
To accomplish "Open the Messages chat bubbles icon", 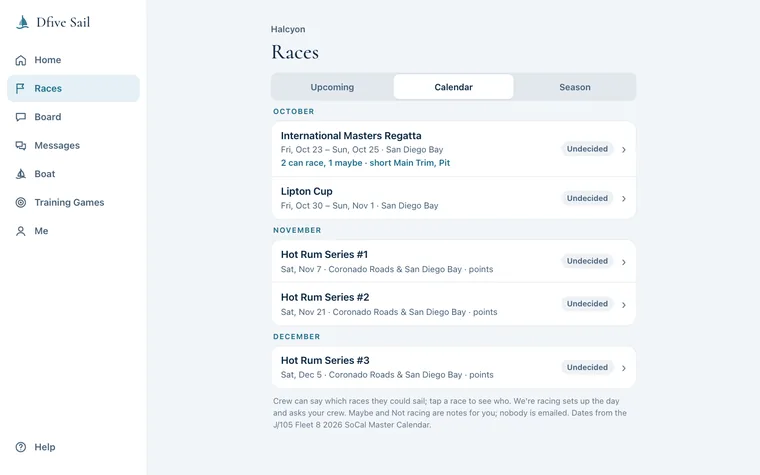I will click(x=21, y=145).
